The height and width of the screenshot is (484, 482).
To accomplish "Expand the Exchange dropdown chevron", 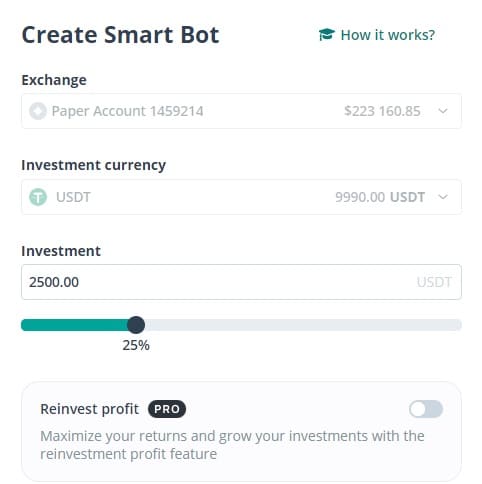I will tap(443, 111).
